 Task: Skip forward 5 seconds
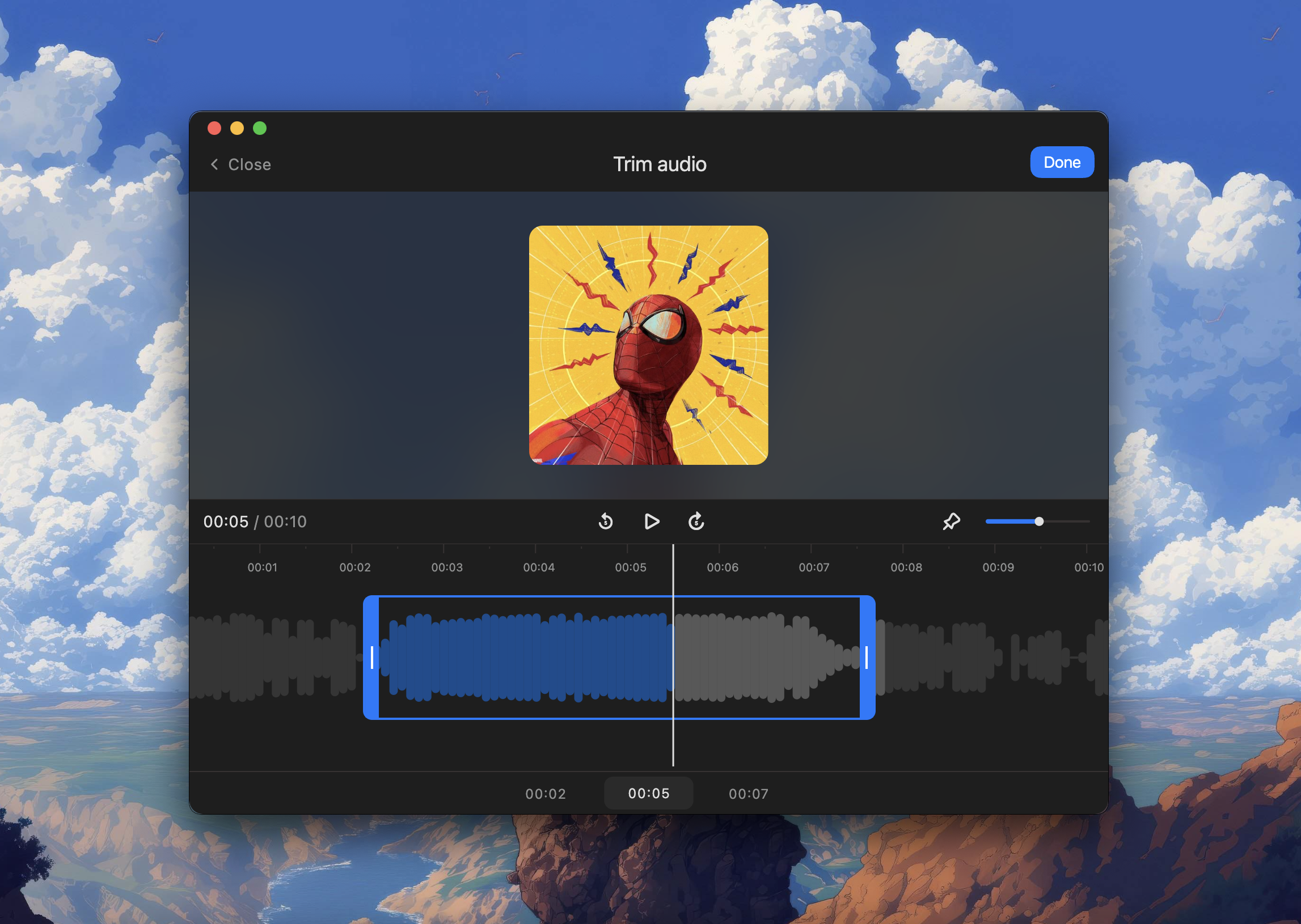(x=696, y=521)
